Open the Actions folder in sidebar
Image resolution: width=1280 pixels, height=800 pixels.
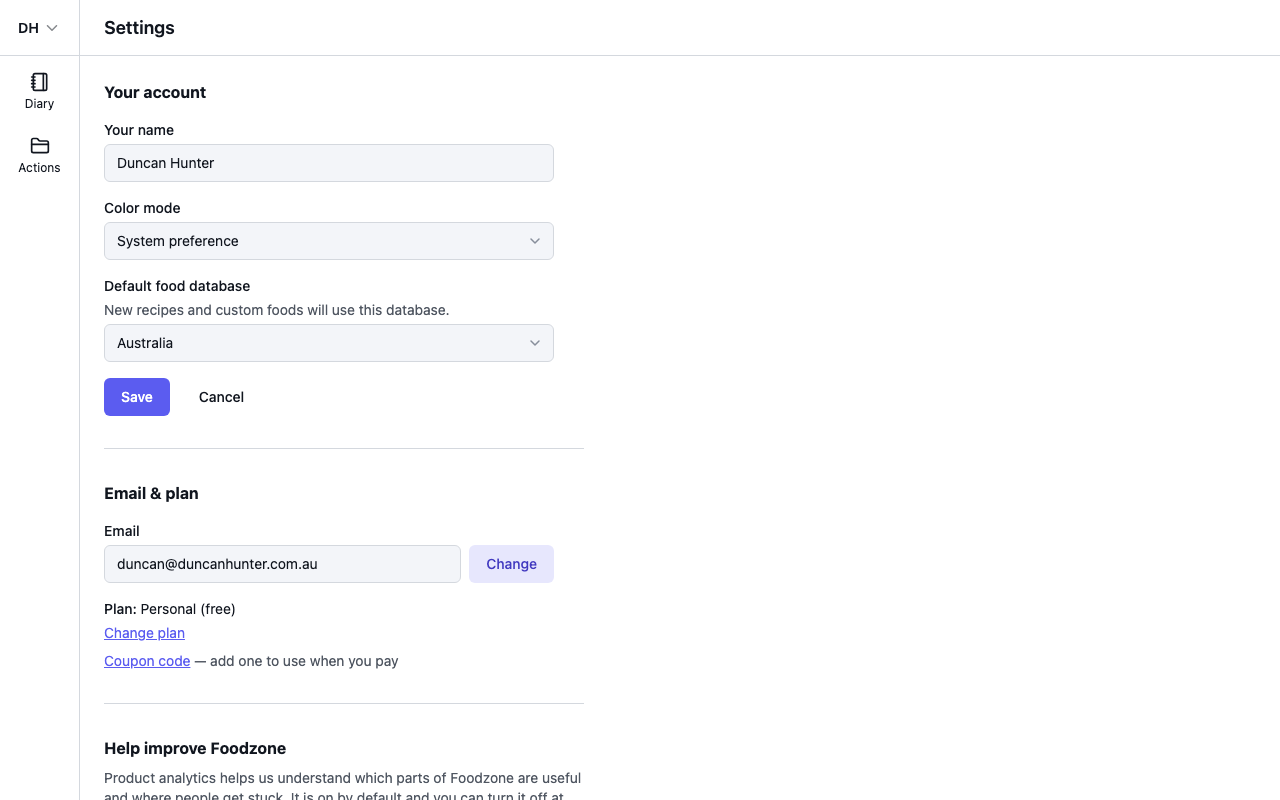pos(39,155)
